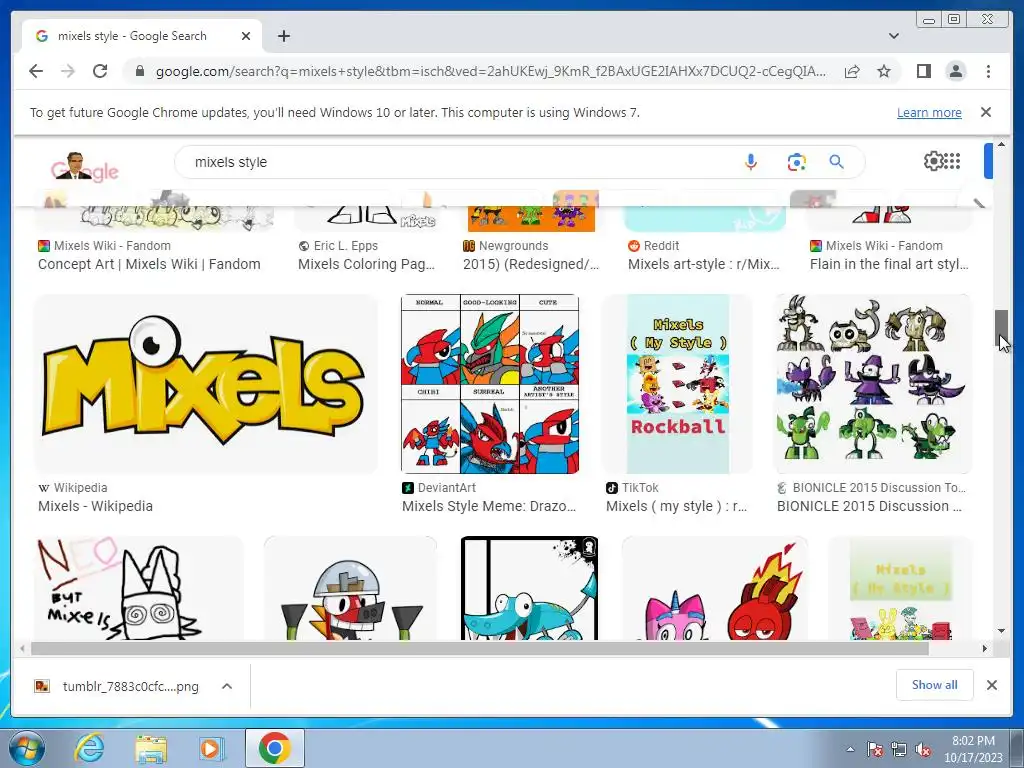
Task: Bookmark this page with the star icon
Action: 884,71
